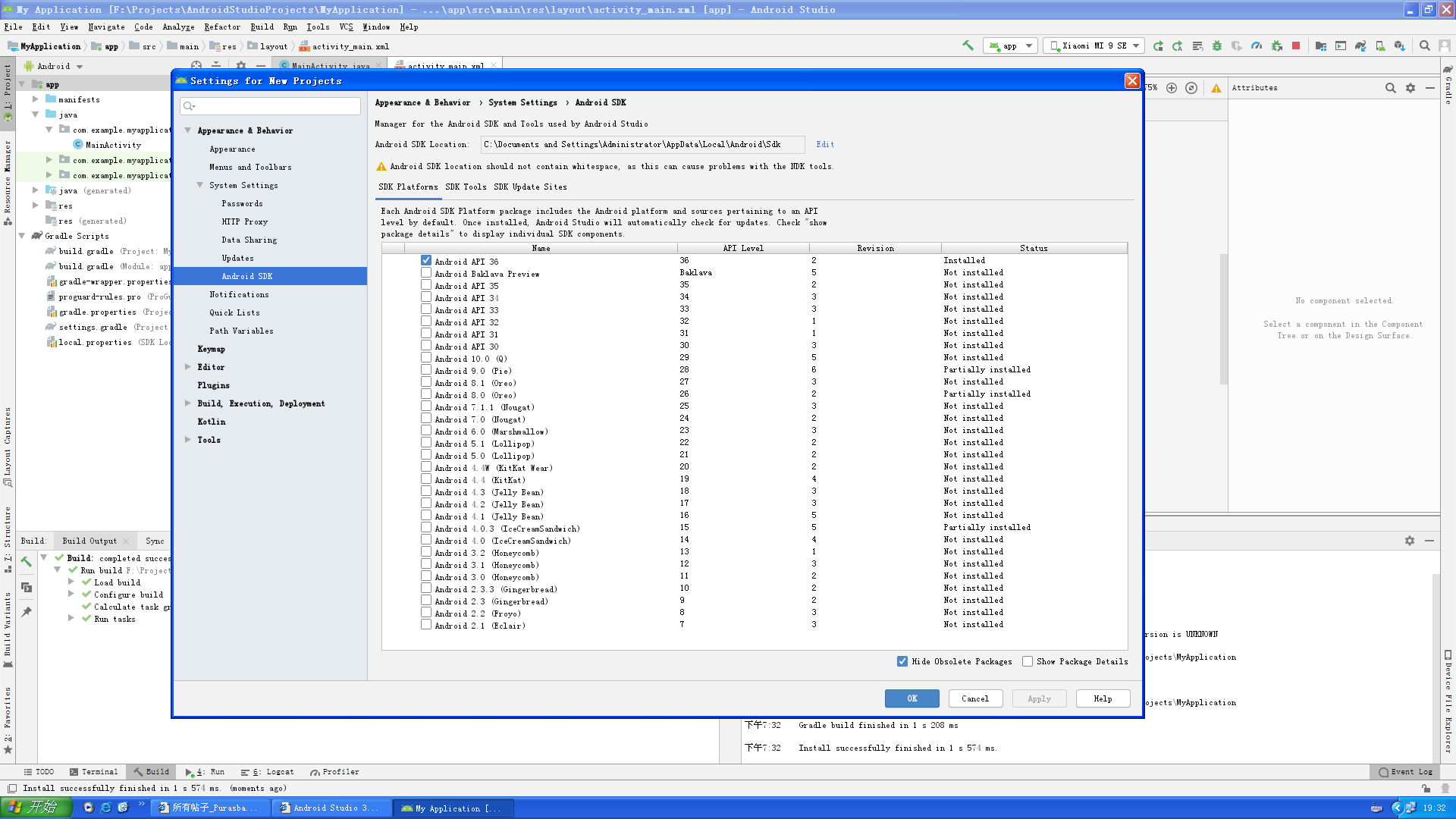Click the Build panel hammer icon
This screenshot has height=819, width=1456.
(27, 562)
